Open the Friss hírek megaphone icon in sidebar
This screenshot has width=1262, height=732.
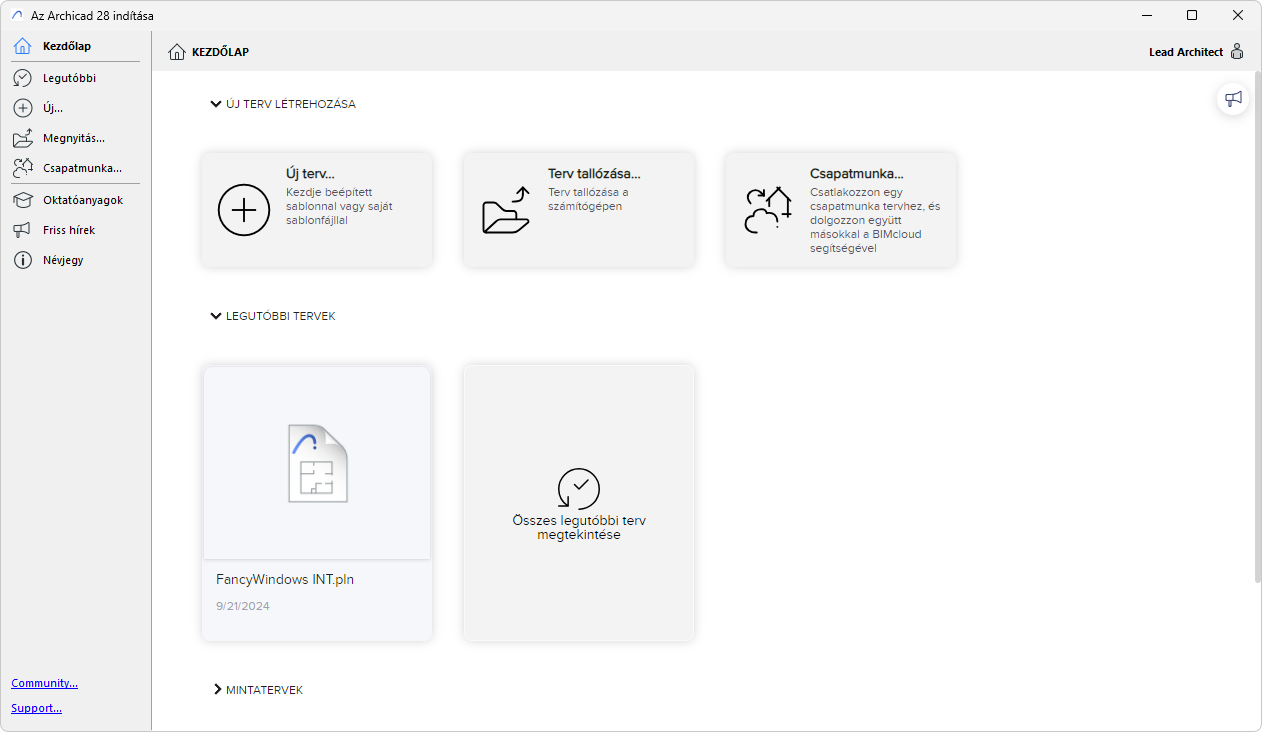[23, 230]
